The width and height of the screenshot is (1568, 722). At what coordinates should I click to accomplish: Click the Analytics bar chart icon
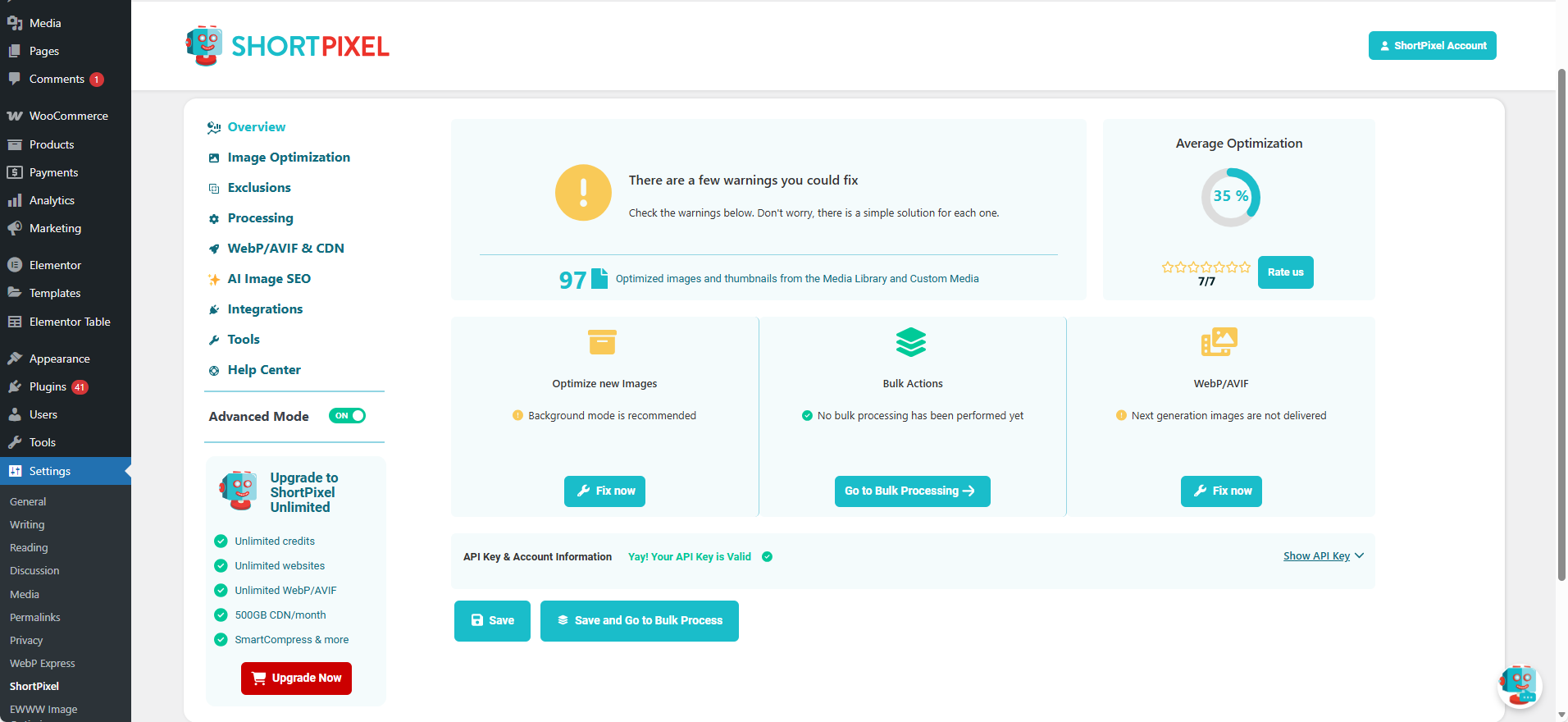[15, 200]
